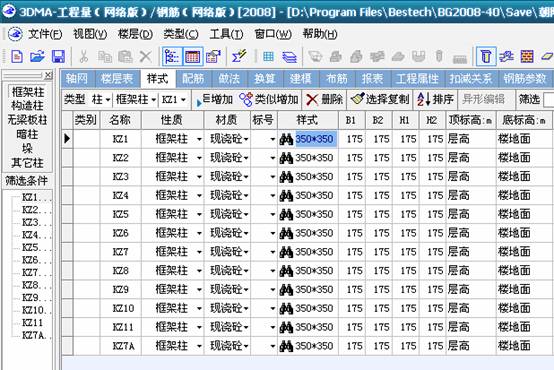Toggle the column tool toolbar button
554x370 pixels.
coord(486,57)
